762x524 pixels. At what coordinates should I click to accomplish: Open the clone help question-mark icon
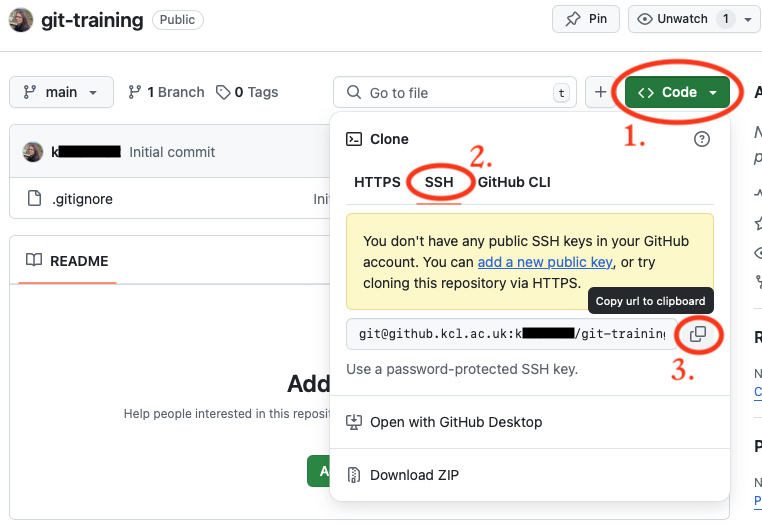(x=701, y=140)
